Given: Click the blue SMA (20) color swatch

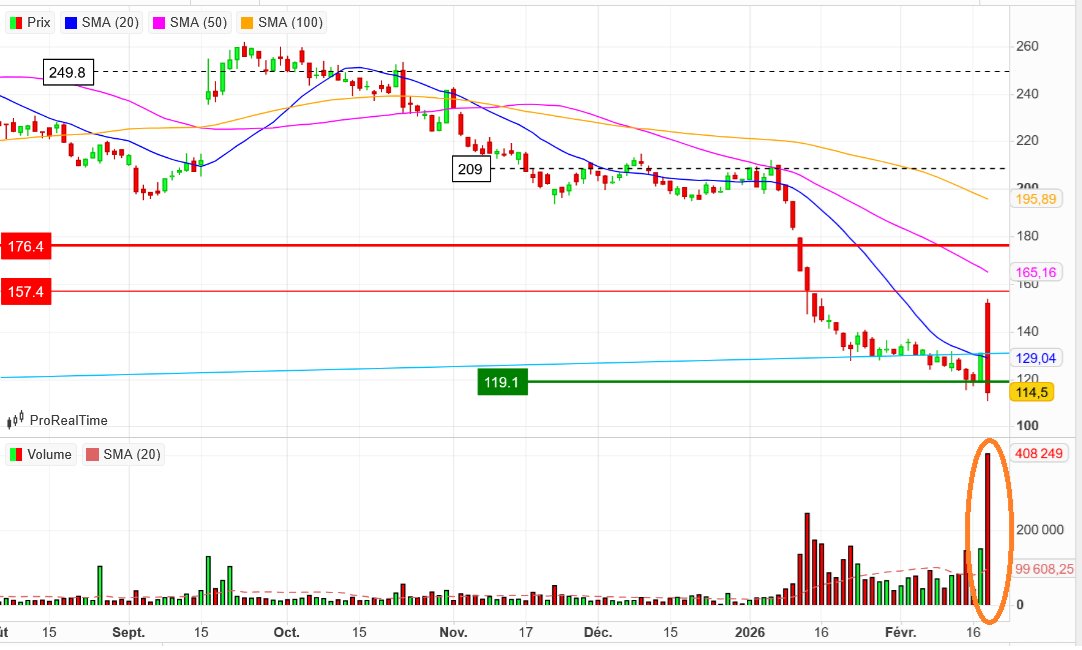Looking at the screenshot, I should 70,23.
